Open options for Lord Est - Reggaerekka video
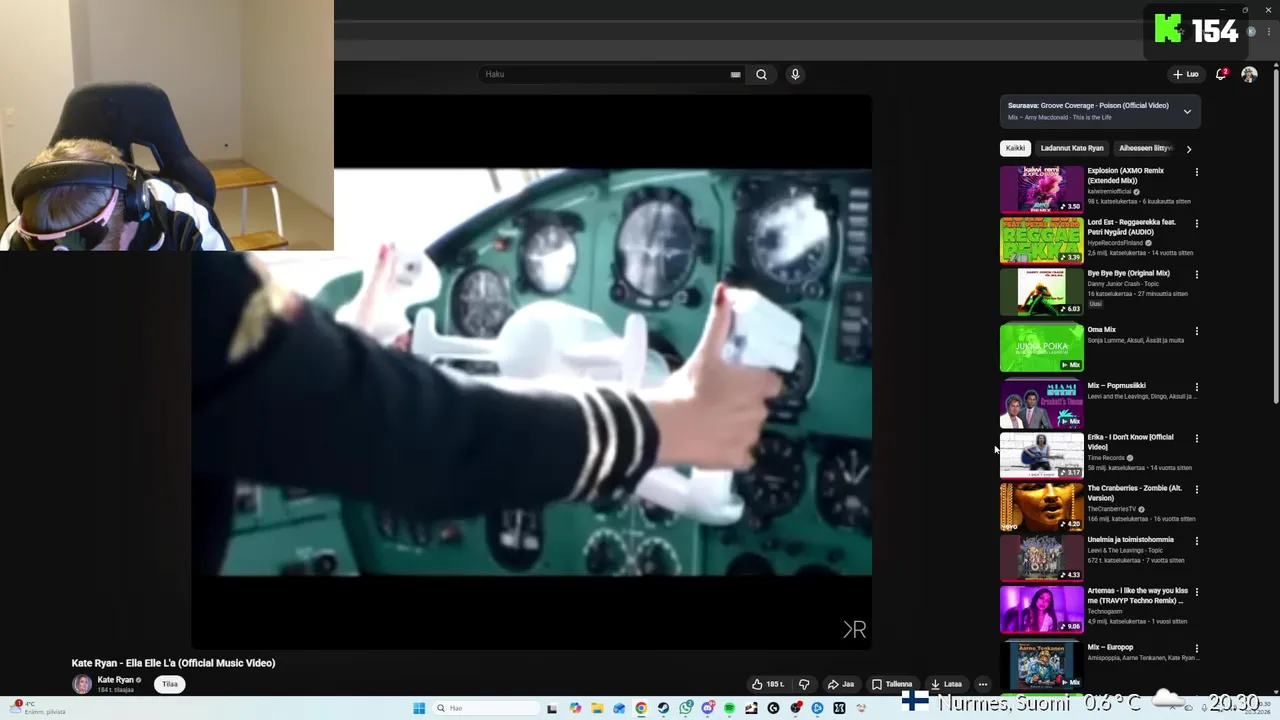 click(1196, 223)
